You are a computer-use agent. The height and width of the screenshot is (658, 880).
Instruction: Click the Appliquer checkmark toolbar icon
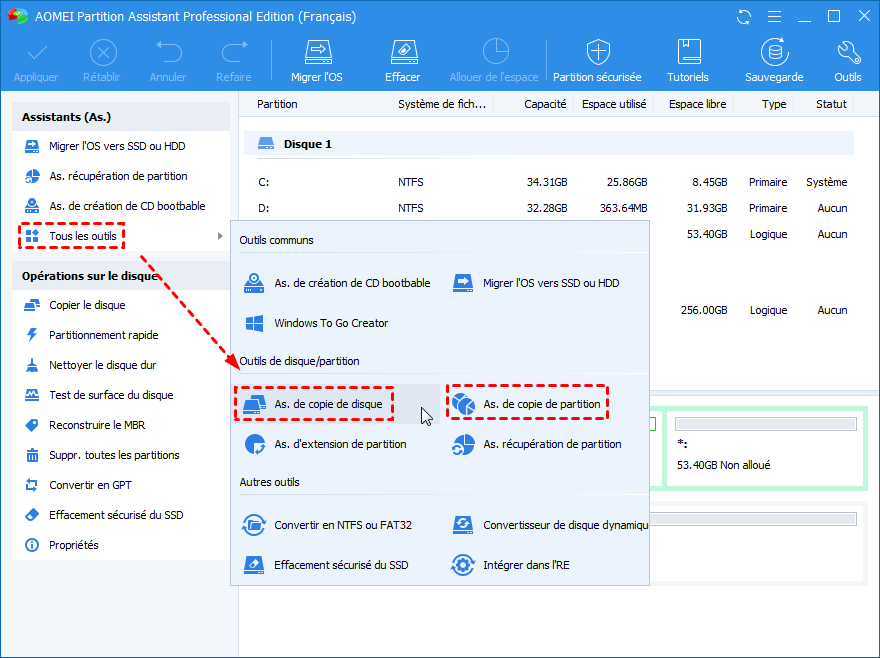[x=36, y=53]
